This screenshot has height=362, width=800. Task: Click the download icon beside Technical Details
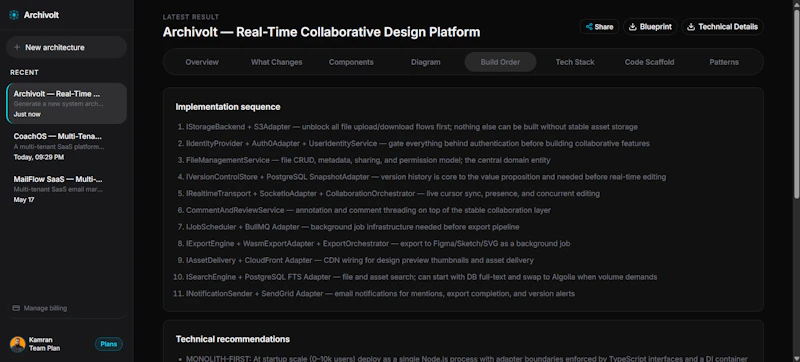pos(691,27)
